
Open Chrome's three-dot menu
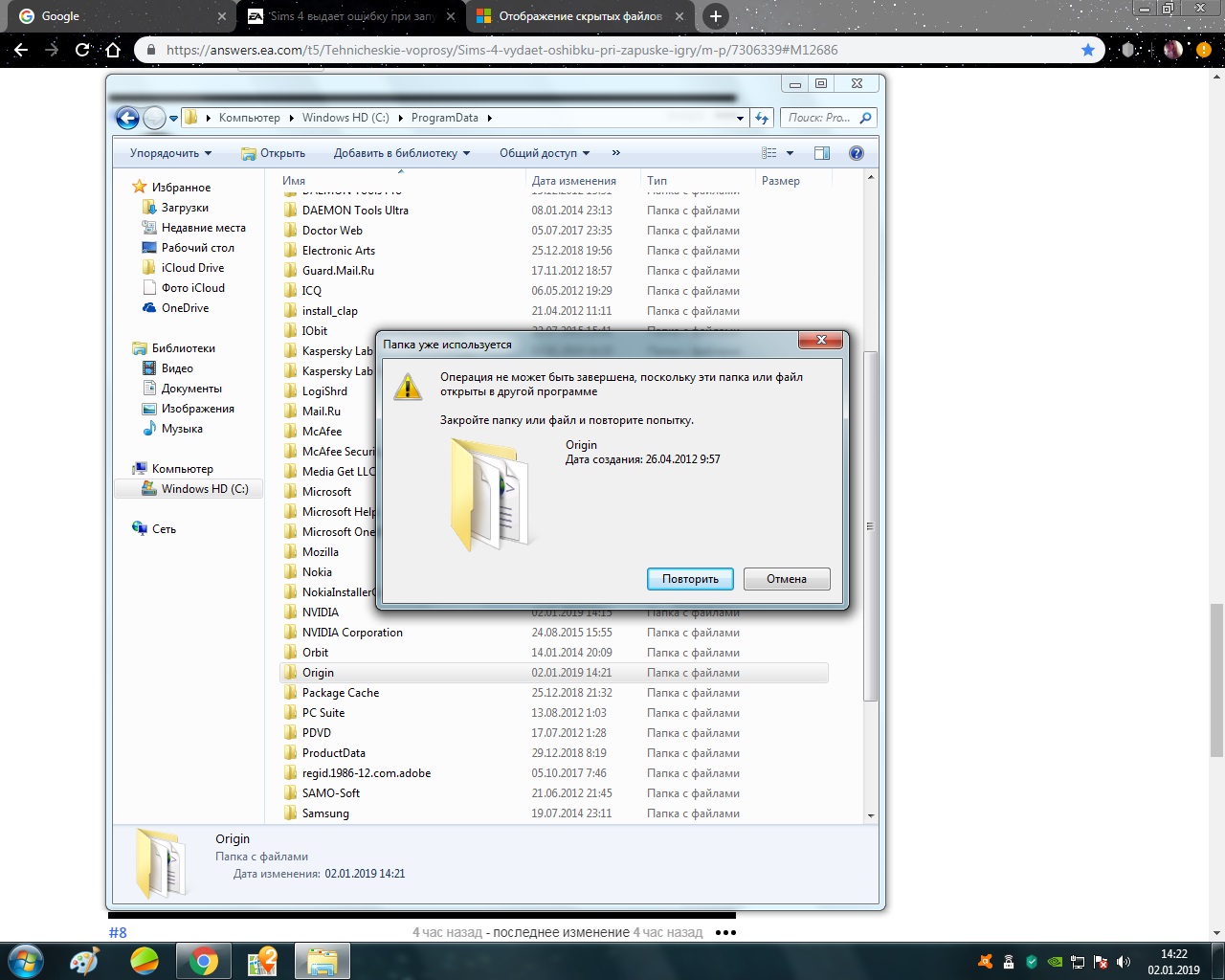tap(1204, 50)
